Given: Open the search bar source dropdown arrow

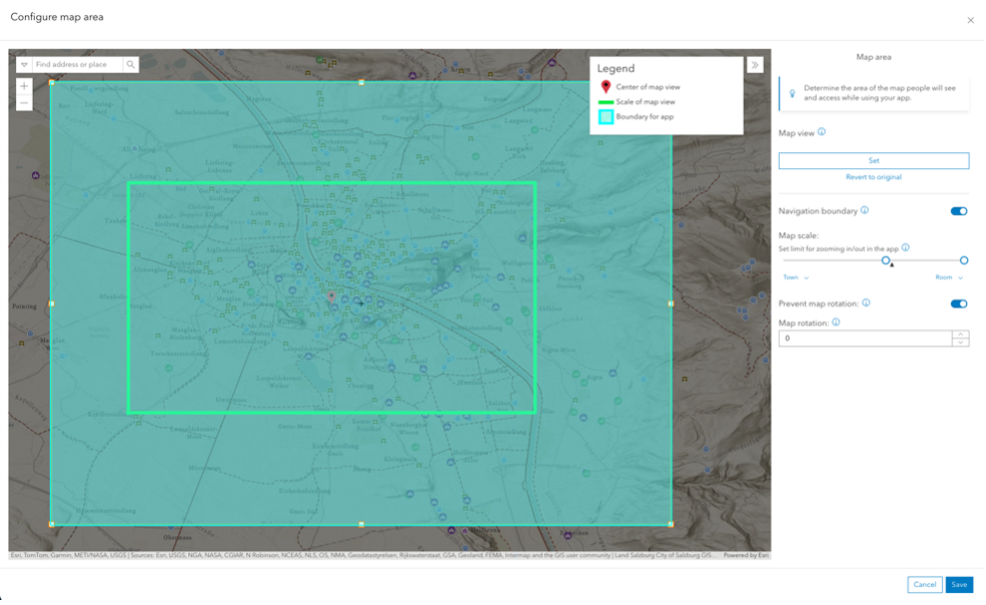Looking at the screenshot, I should click(x=24, y=64).
